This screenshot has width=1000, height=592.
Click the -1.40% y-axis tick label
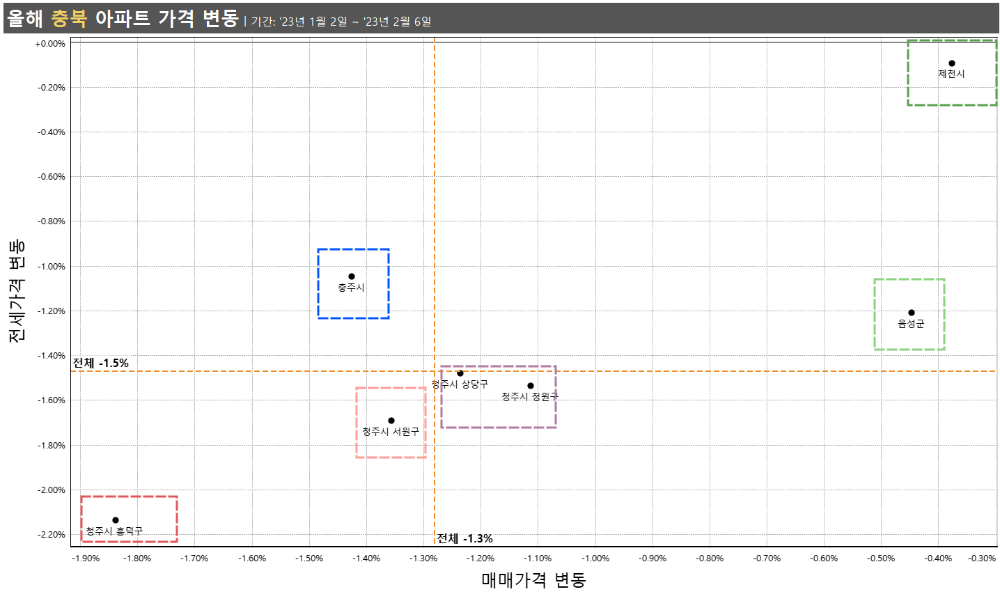tap(51, 355)
